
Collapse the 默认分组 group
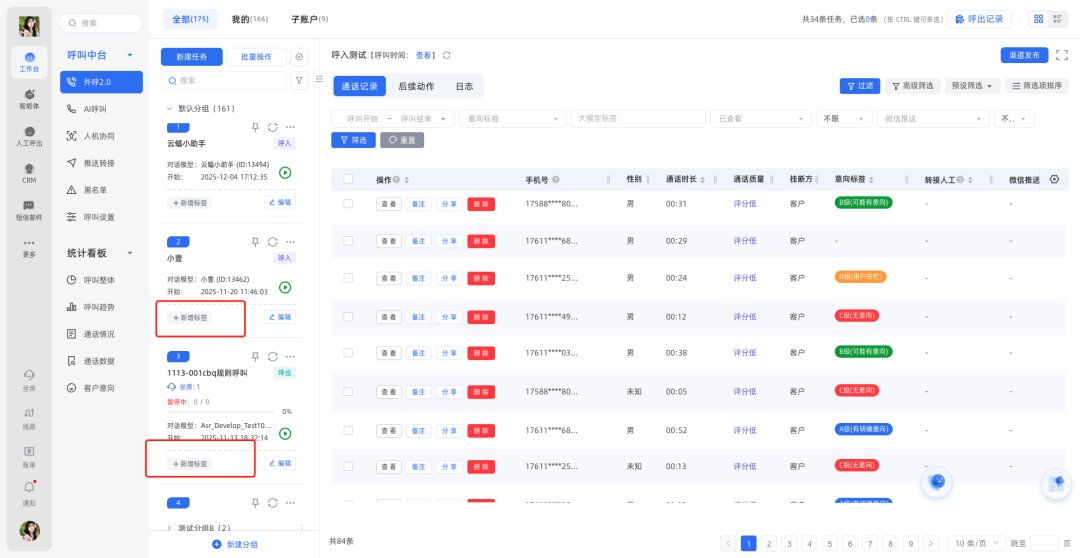click(x=169, y=108)
